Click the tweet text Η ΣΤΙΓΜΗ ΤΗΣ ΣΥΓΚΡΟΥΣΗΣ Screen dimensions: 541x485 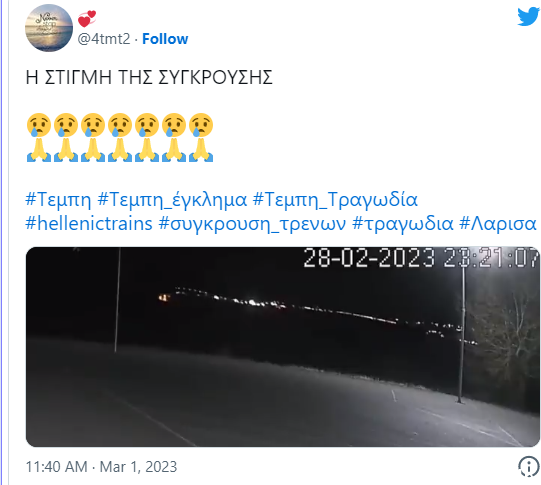[x=149, y=77]
